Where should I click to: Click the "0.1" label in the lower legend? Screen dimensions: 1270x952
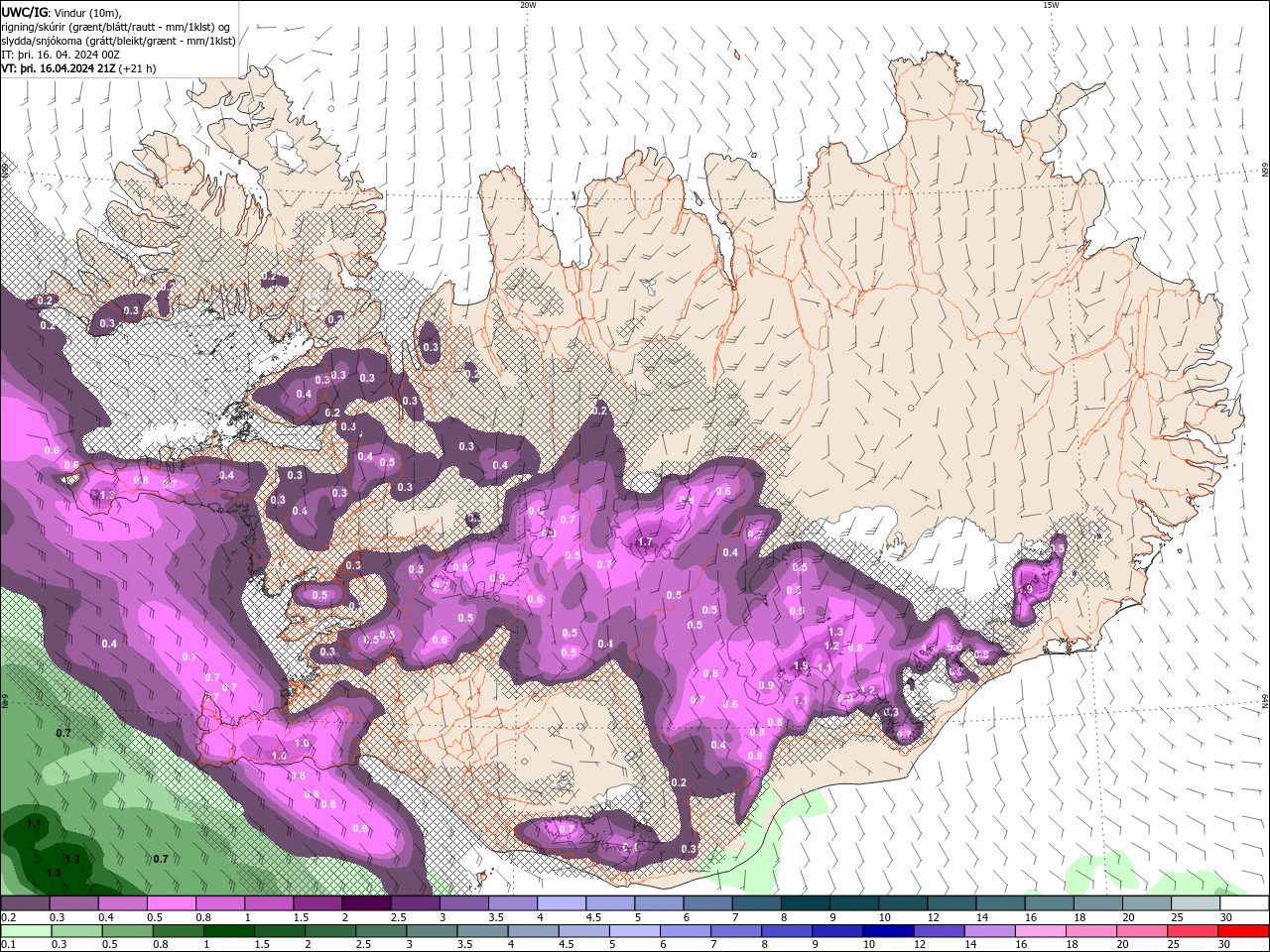tap(9, 945)
